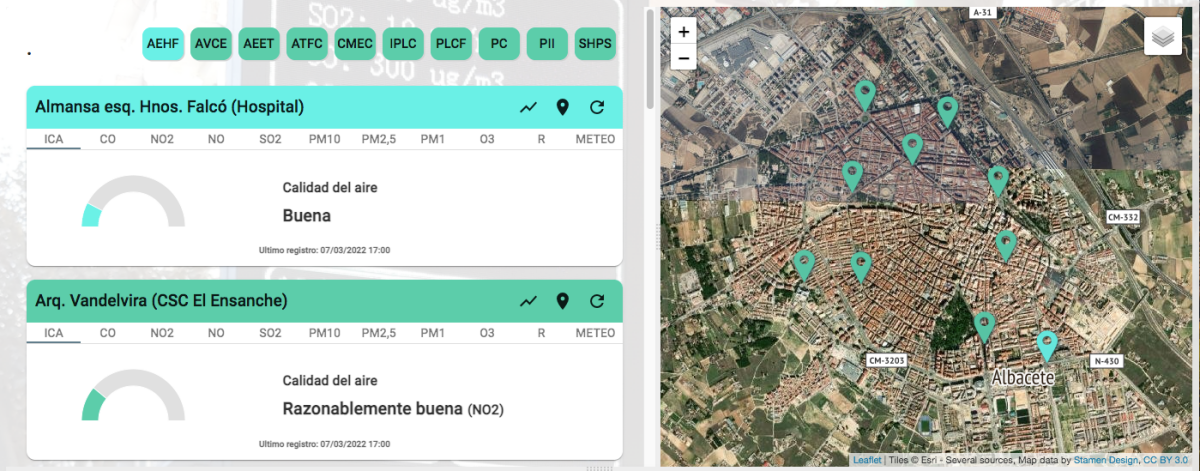Screen dimensions: 1200x471
Task: Select the IPLC station button
Action: [403, 44]
